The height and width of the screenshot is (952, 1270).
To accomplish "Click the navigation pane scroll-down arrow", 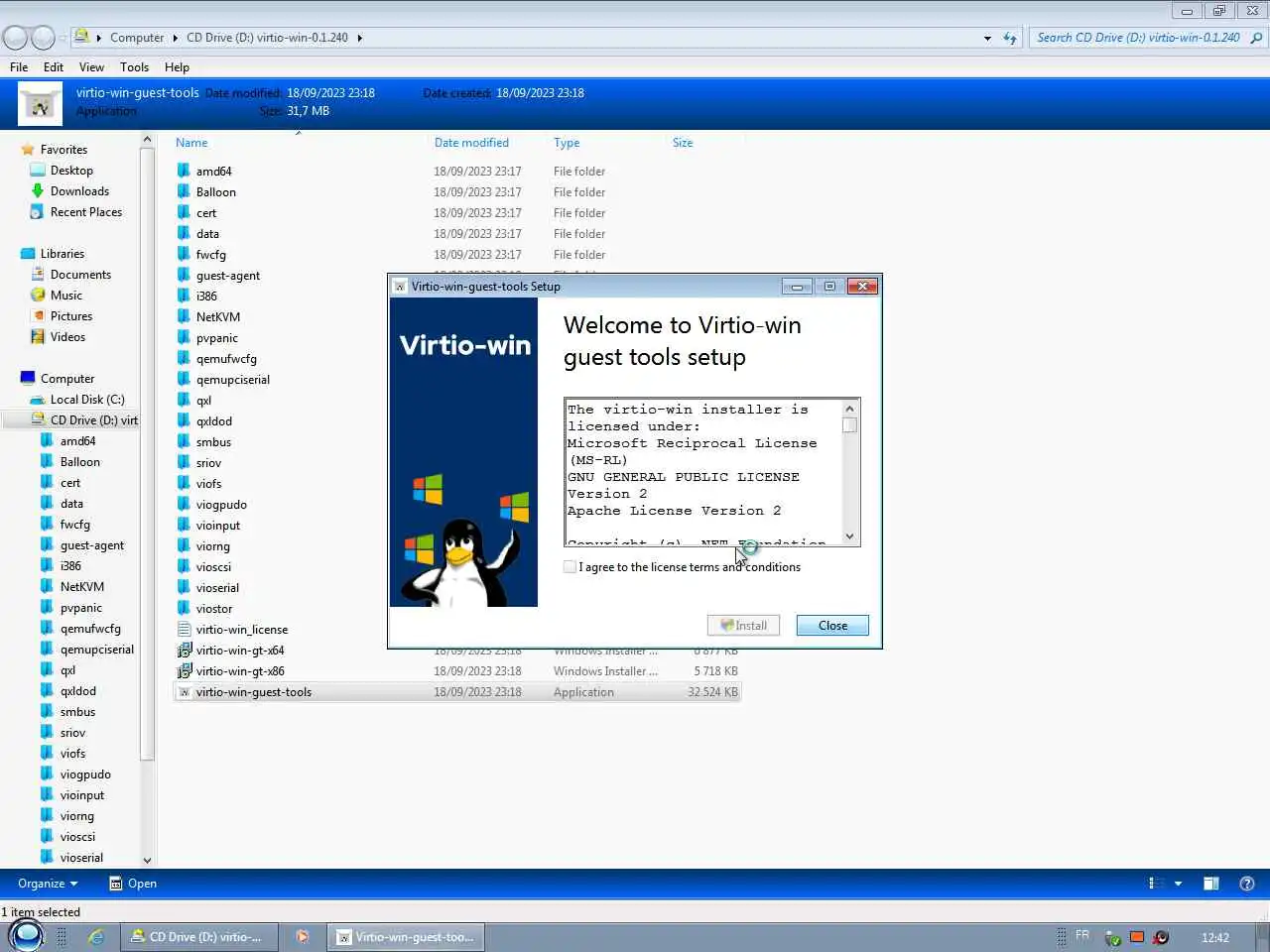I will (147, 860).
